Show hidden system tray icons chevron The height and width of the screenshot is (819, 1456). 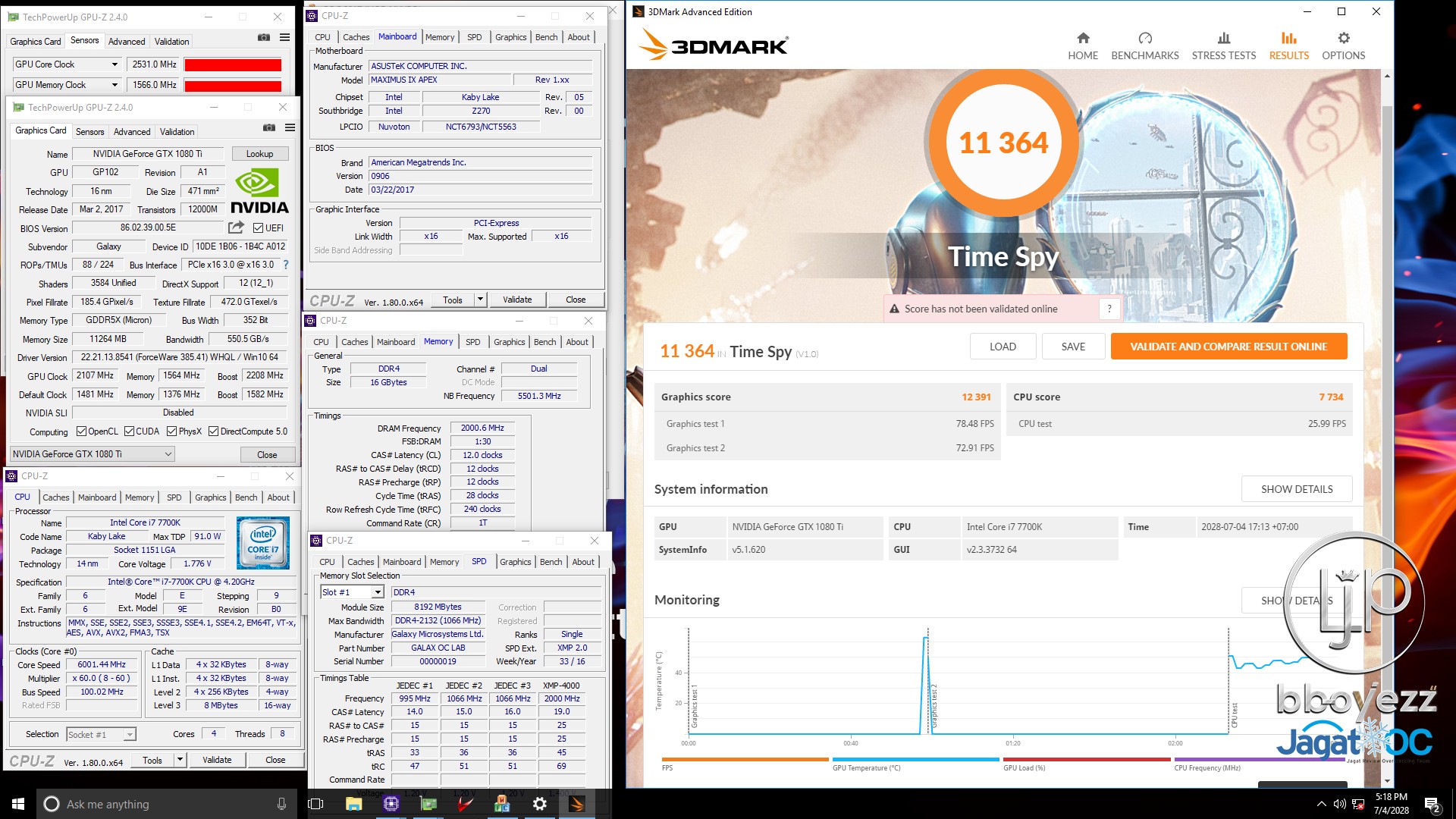[x=1322, y=804]
